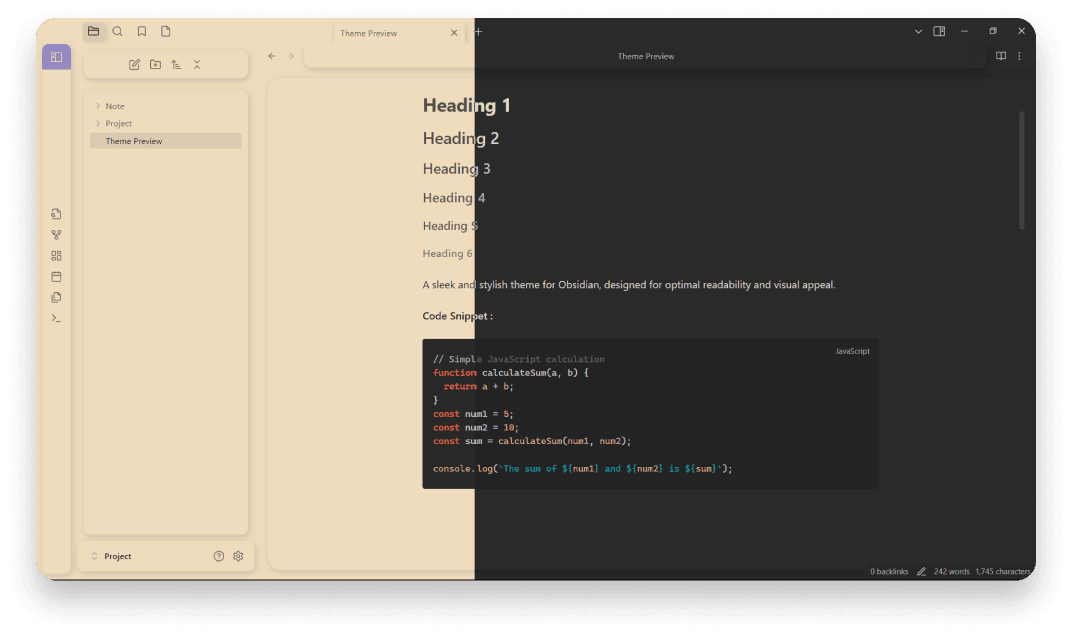Image resolution: width=1072 pixels, height=634 pixels.
Task: Click the editor vertical scrollbar
Action: 1021,170
